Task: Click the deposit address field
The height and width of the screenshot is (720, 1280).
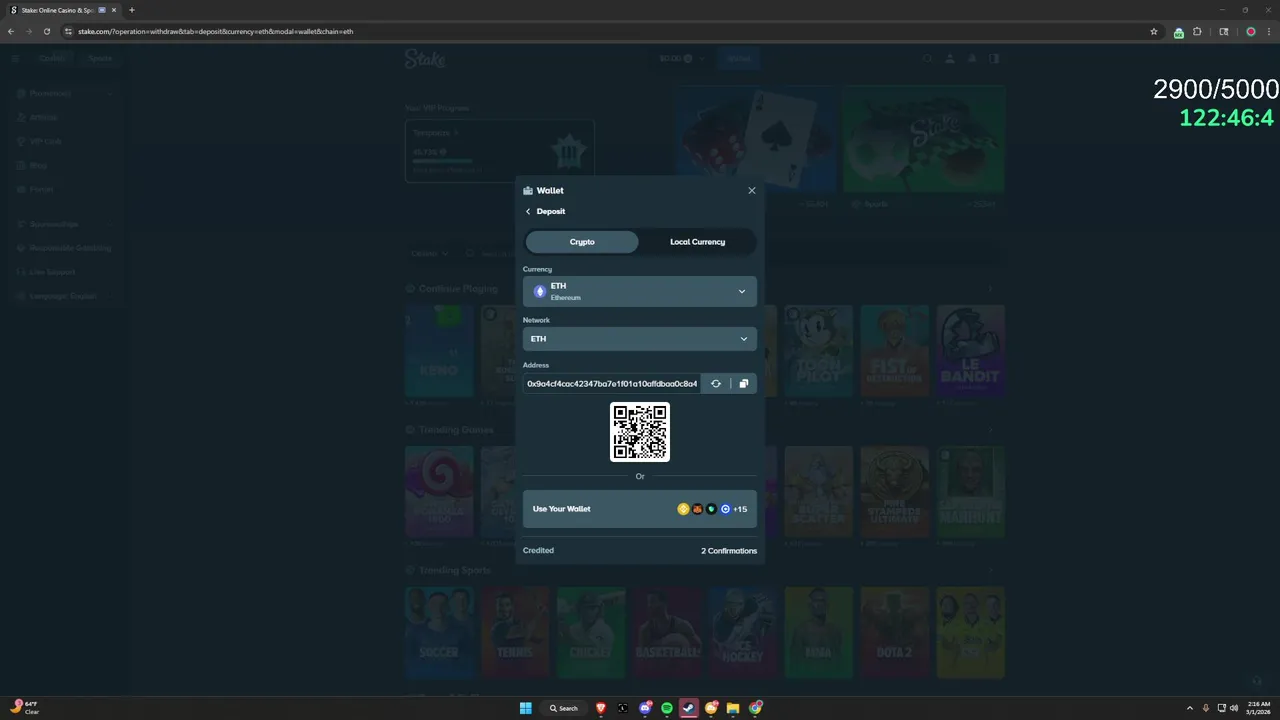Action: coord(612,383)
